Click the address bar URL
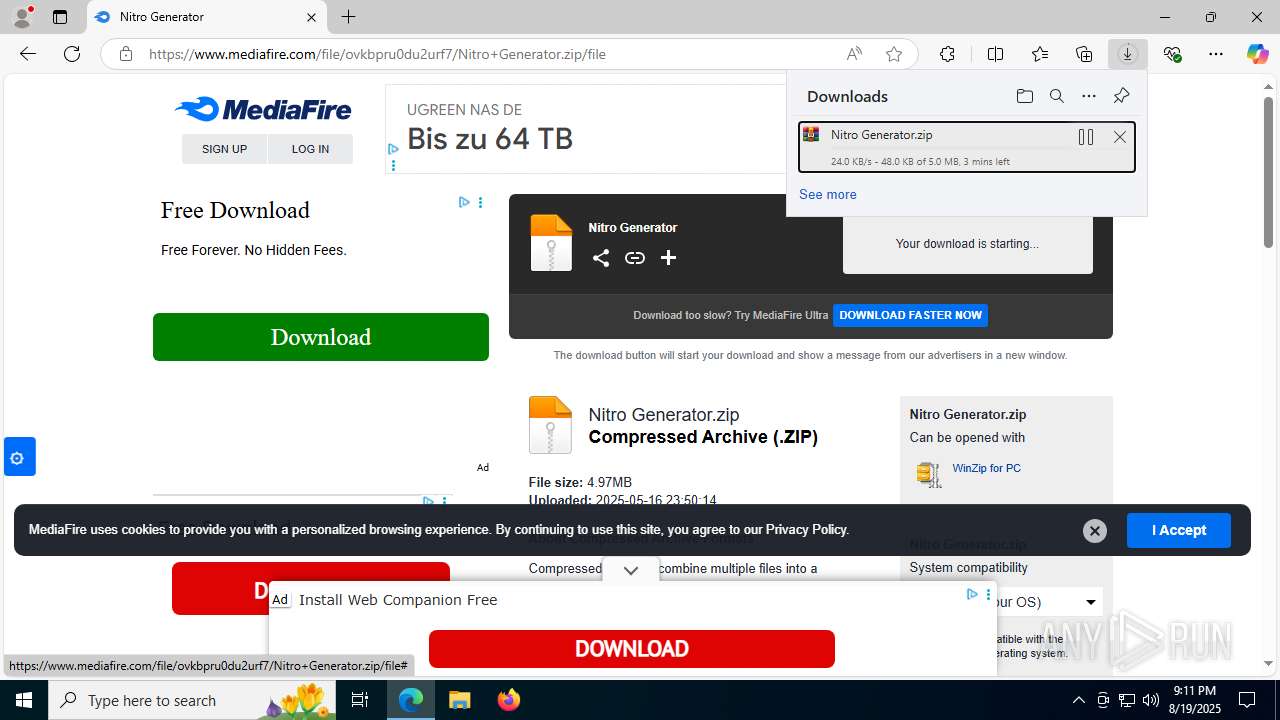This screenshot has height=720, width=1280. coord(377,54)
